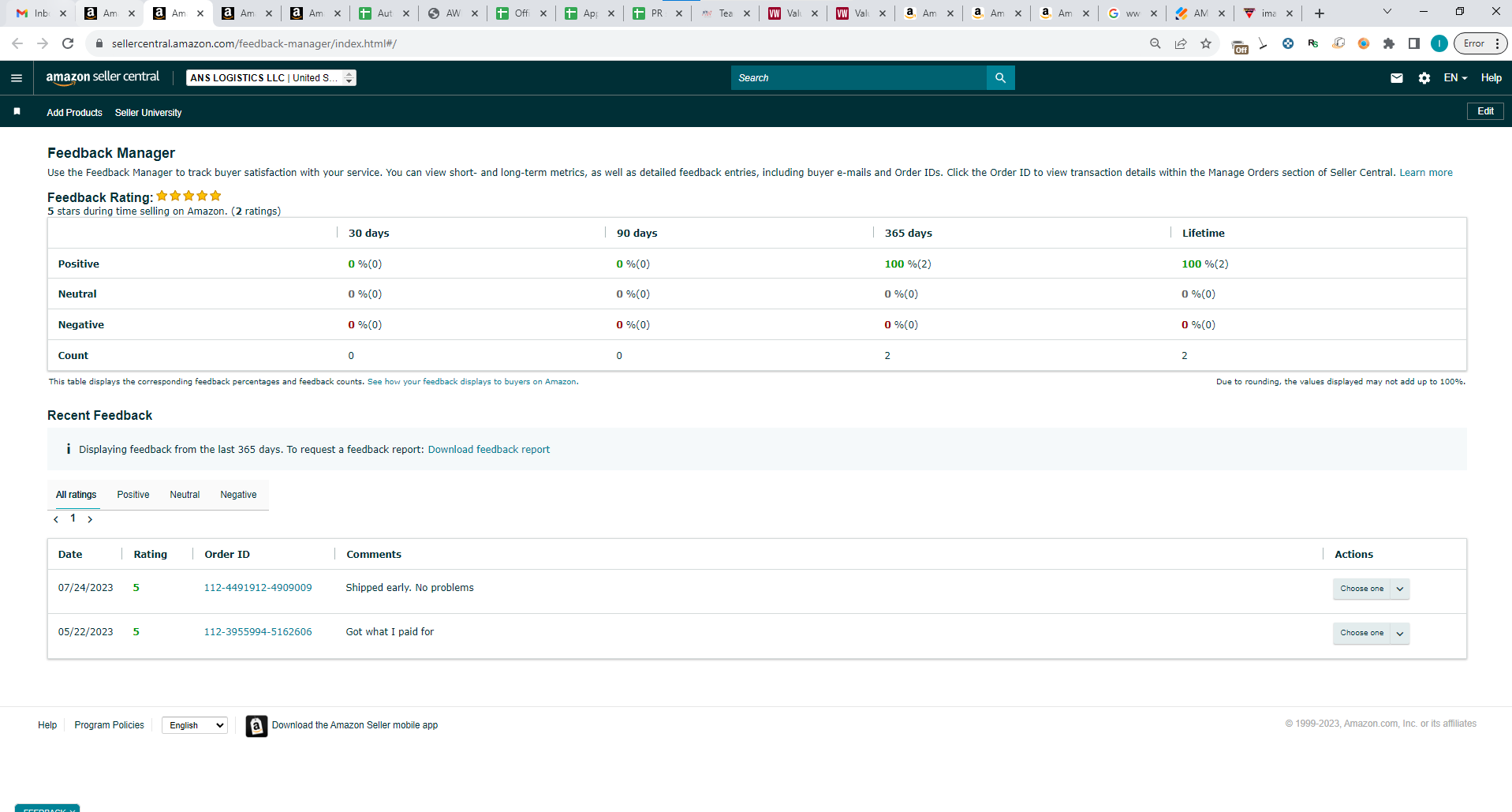Open the browser Error menu button
This screenshot has width=1512, height=812.
pos(1481,43)
